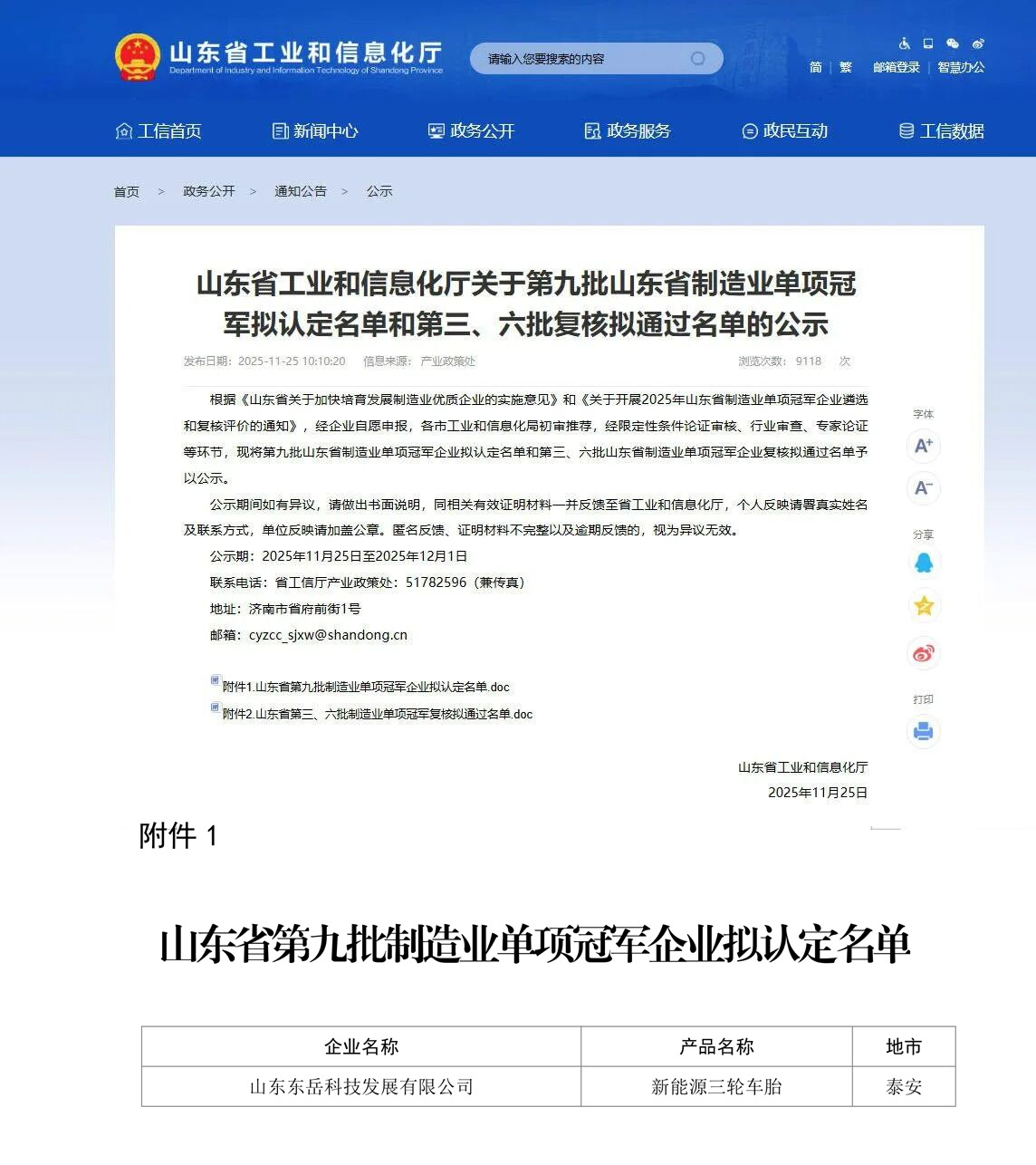
Task: Share to Qzone with the yellow star icon
Action: [924, 606]
